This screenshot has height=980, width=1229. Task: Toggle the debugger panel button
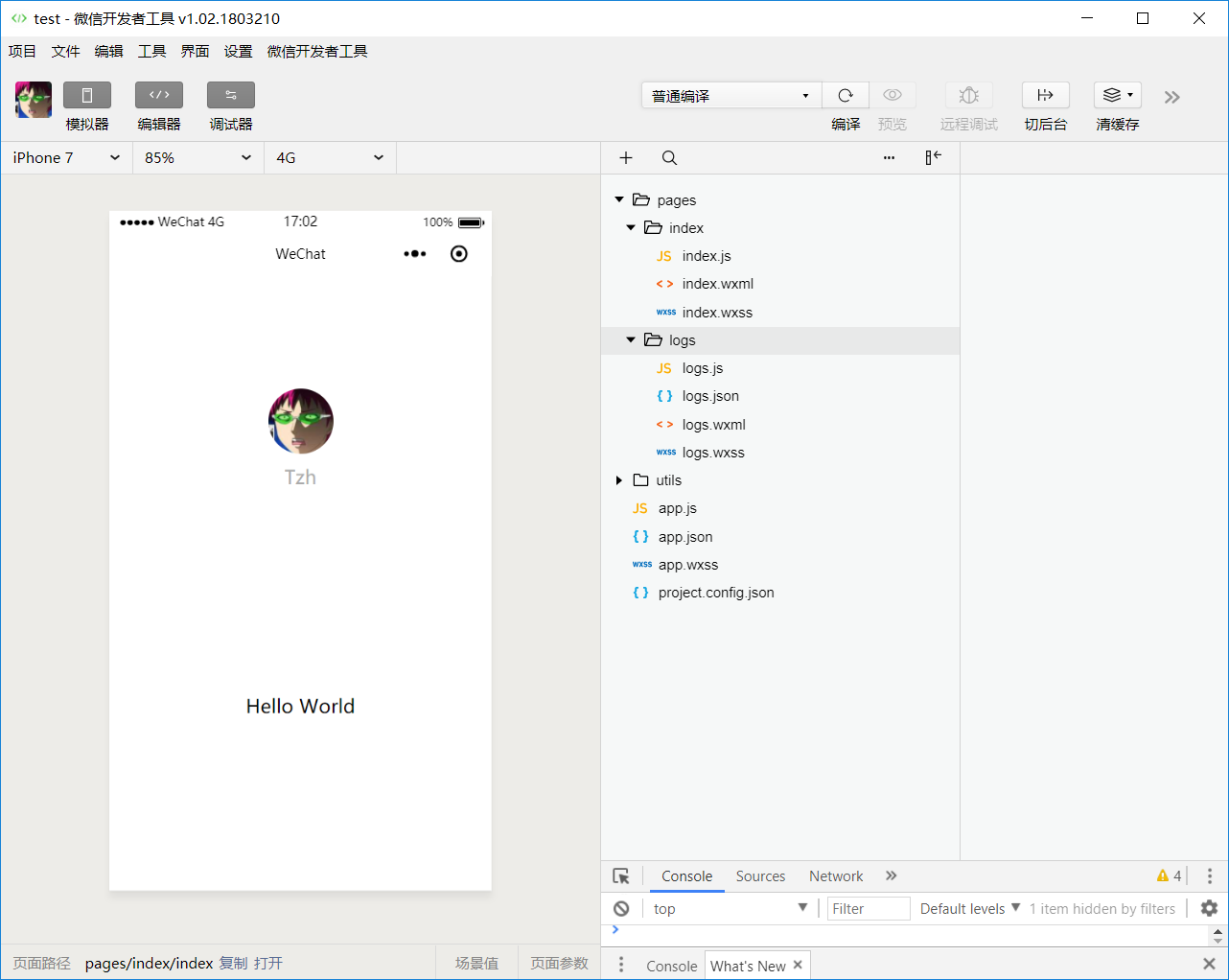231,95
